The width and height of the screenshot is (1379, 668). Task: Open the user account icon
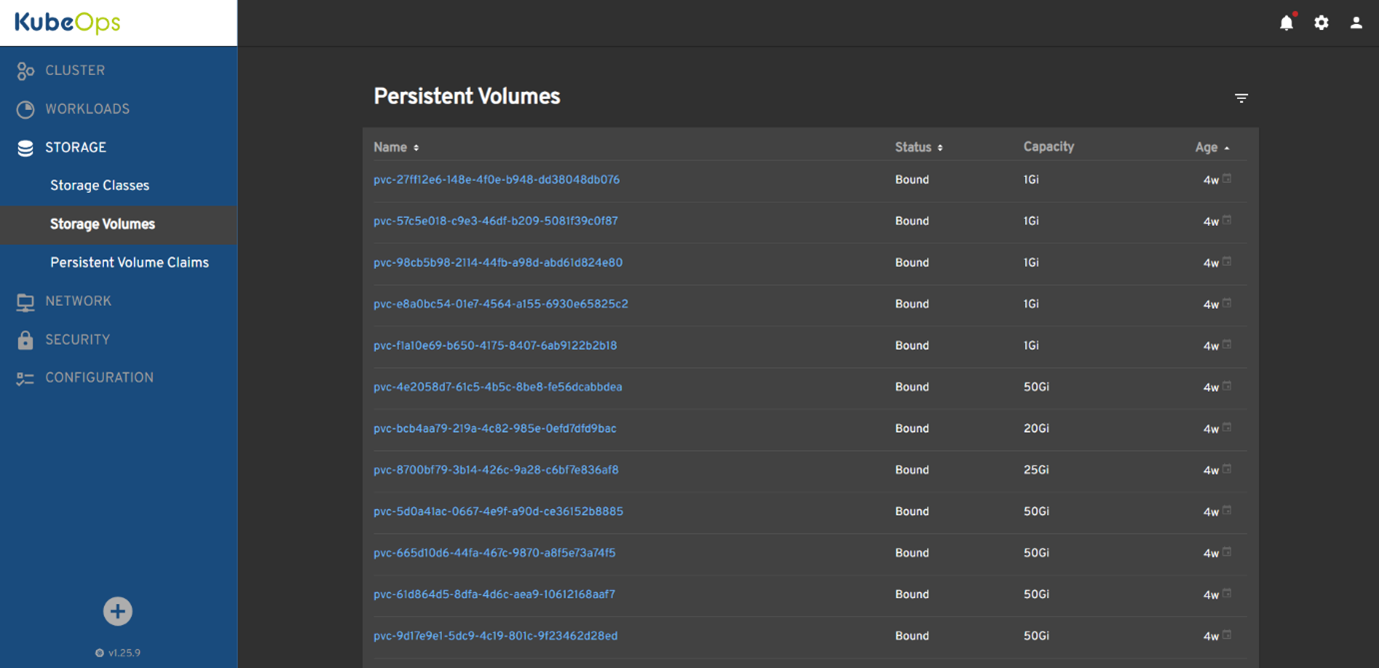point(1356,22)
